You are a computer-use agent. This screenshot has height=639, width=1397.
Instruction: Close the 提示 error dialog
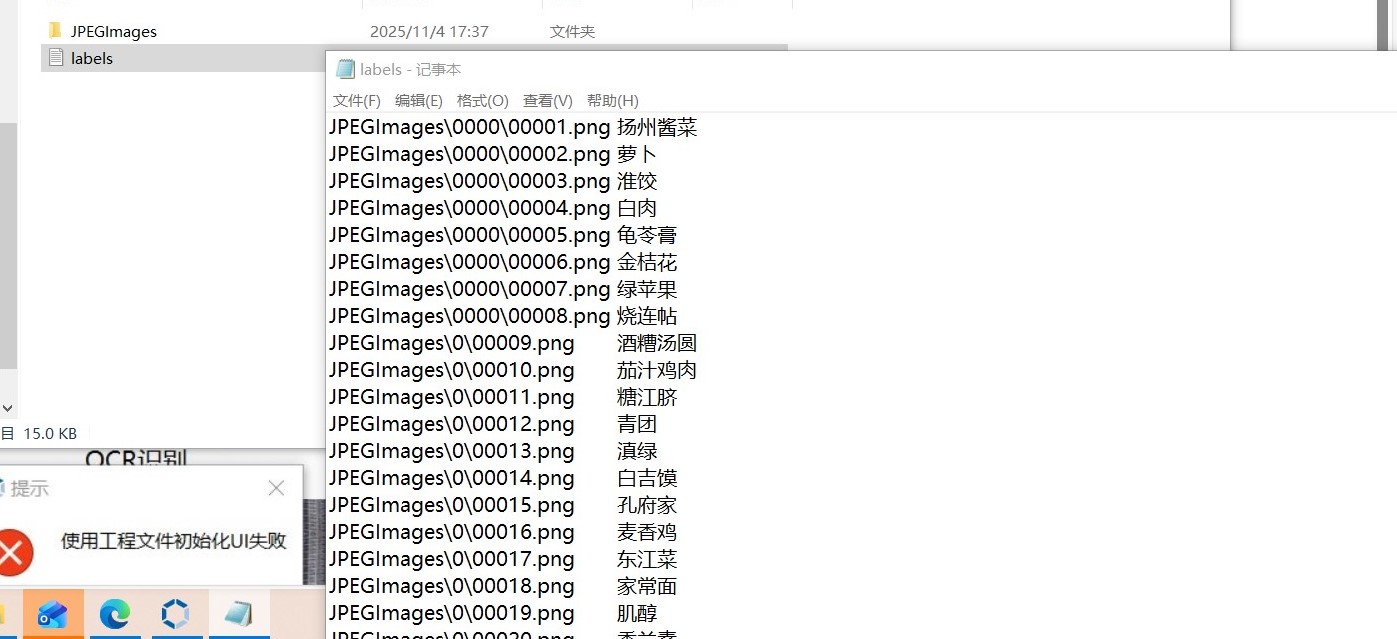[x=276, y=488]
